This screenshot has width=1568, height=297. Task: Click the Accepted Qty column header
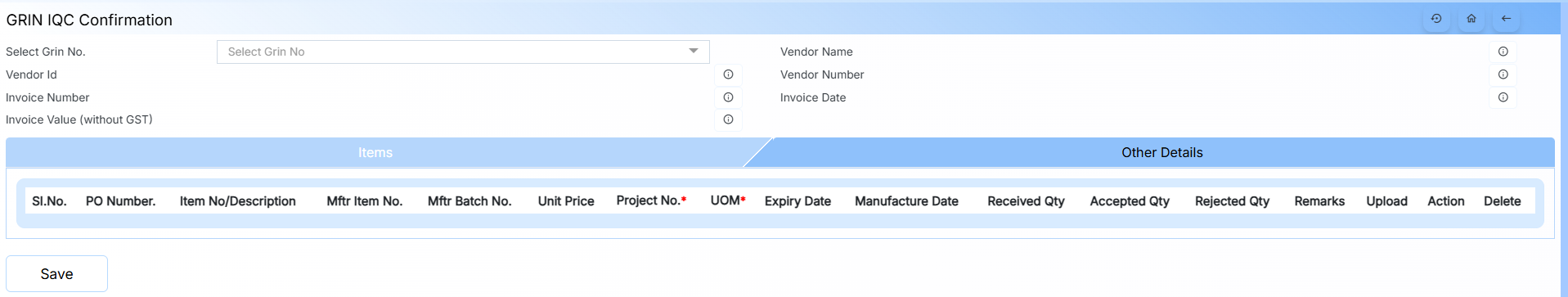coord(1130,201)
